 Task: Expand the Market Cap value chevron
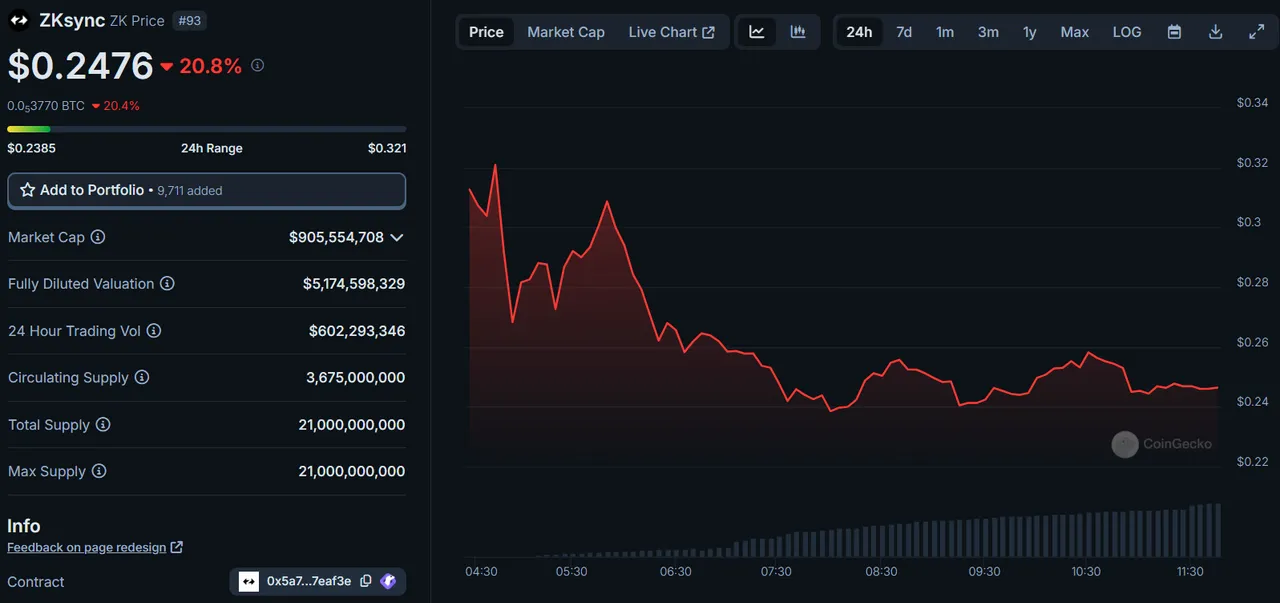397,238
